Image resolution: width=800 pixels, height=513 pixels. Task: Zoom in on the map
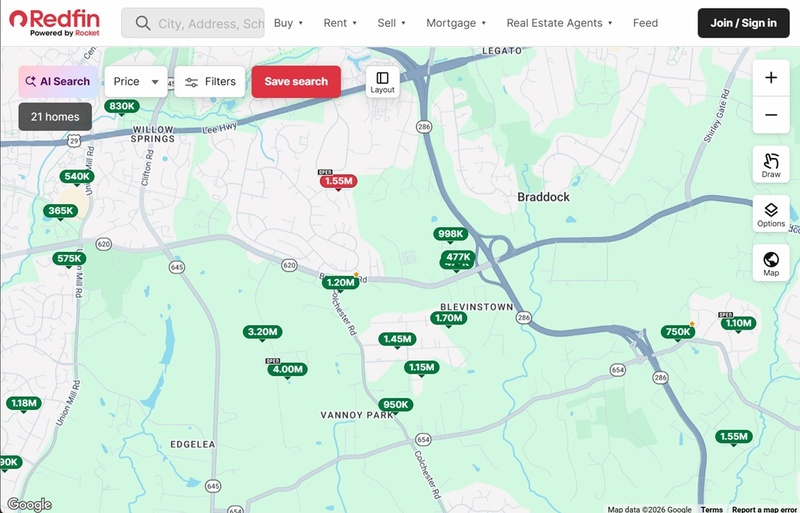771,78
